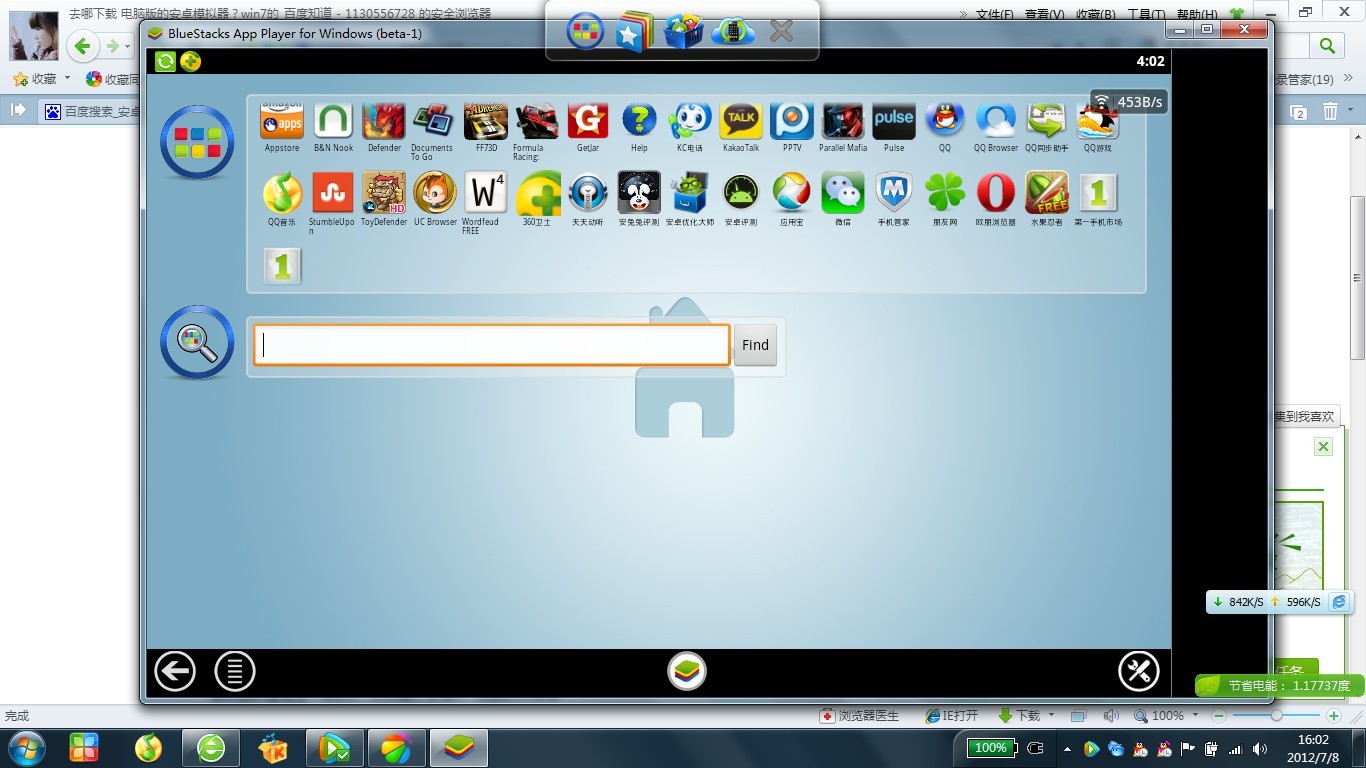This screenshot has width=1366, height=768.
Task: Click the green refresh icon in BlueStacks
Action: point(165,62)
